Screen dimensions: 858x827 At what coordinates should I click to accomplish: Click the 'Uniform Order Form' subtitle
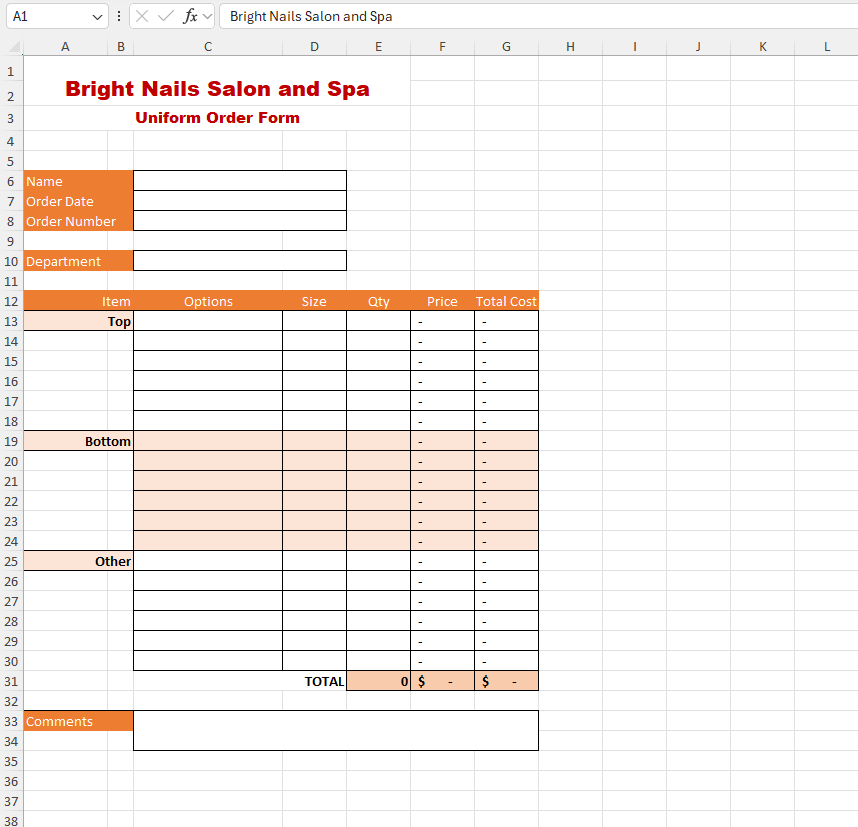217,118
